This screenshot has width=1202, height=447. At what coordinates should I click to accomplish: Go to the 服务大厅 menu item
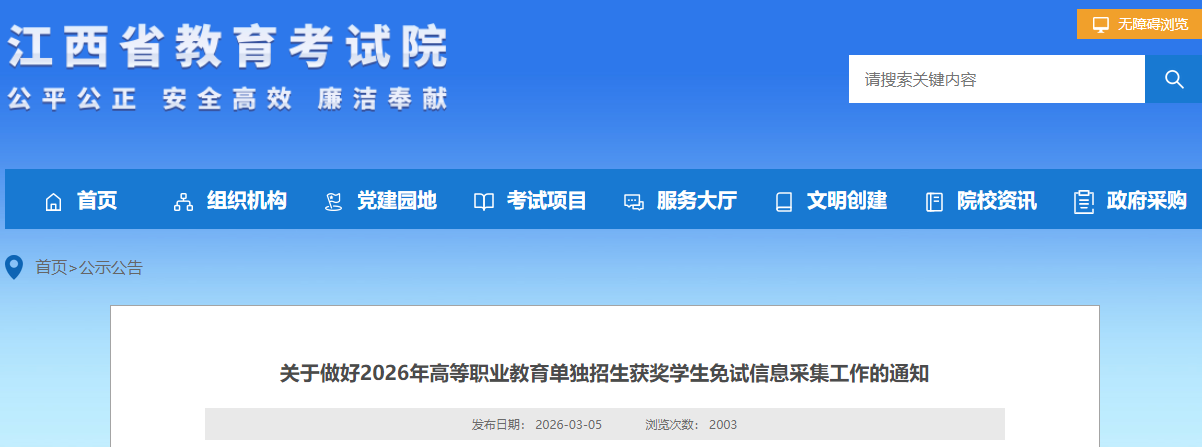tap(697, 201)
